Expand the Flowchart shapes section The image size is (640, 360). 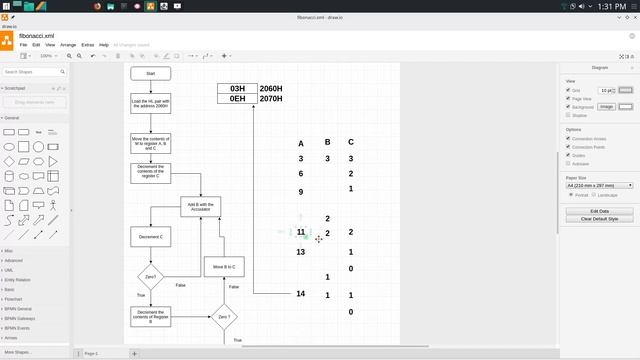click(13, 299)
